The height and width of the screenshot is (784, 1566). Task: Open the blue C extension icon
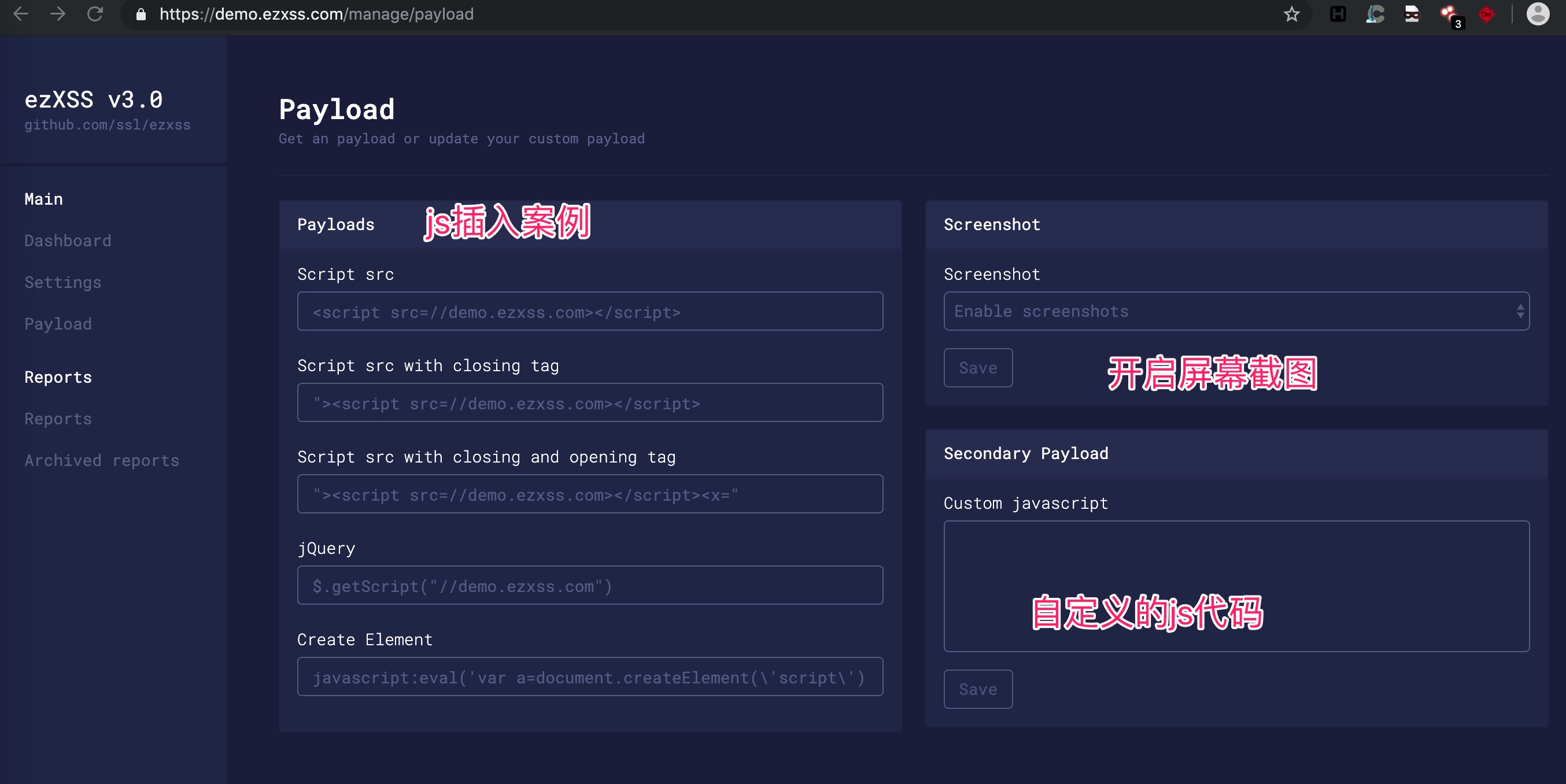click(1375, 14)
